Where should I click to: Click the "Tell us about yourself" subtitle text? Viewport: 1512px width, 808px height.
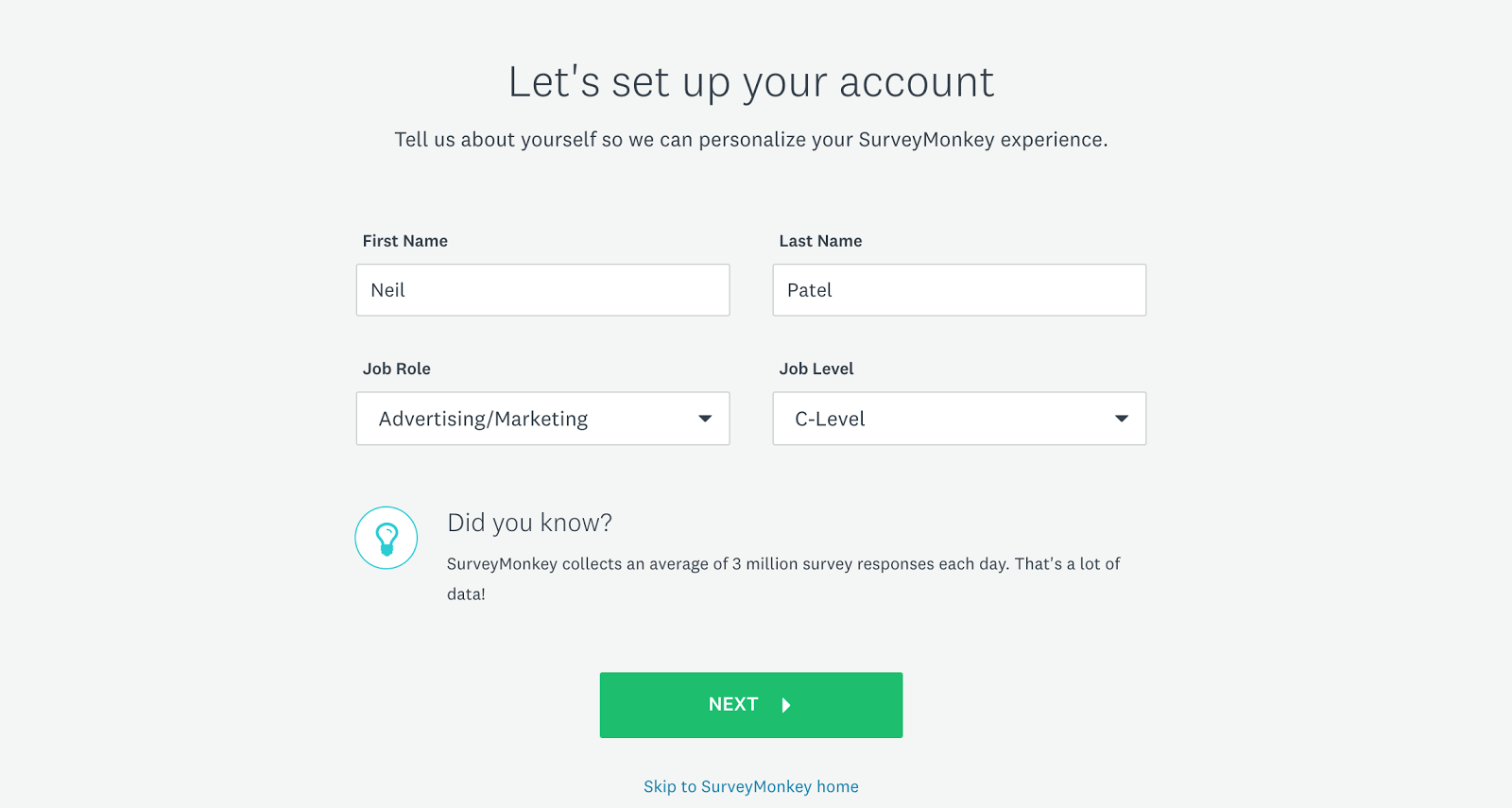click(x=751, y=140)
